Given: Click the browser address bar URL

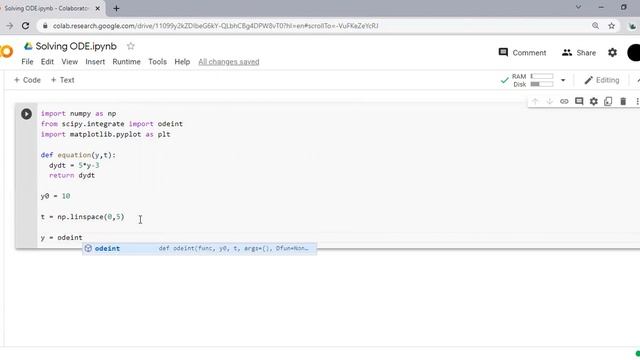Looking at the screenshot, I should pyautogui.click(x=216, y=26).
